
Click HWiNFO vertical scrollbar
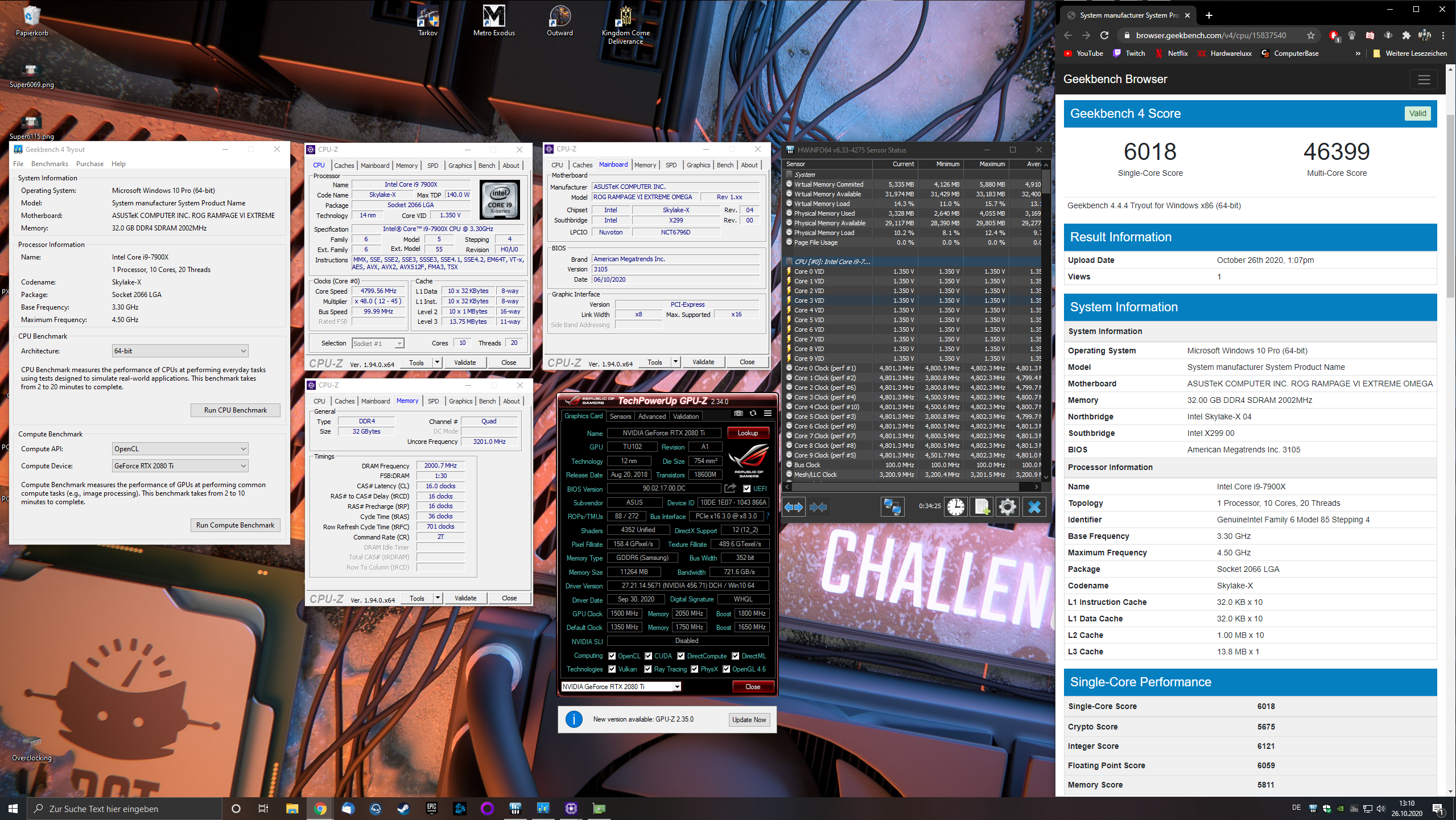(1046, 320)
